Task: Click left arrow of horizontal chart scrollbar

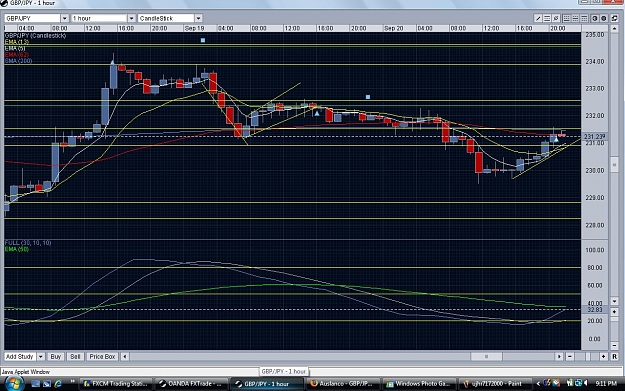Action: (x=125, y=357)
